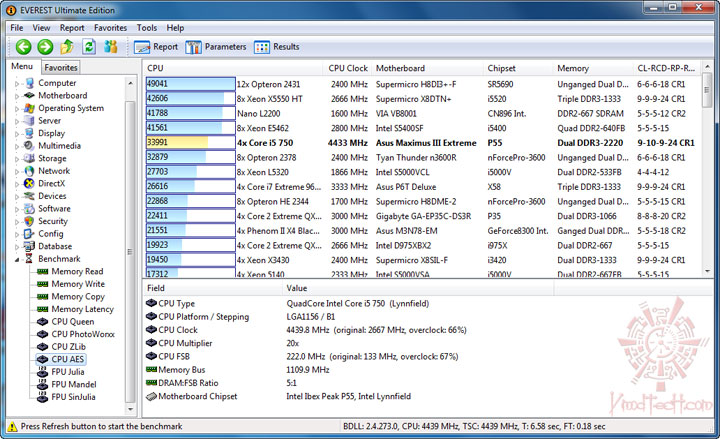Viewport: 720px width, 439px height.
Task: Select the Computer tree icon
Action: coord(29,83)
